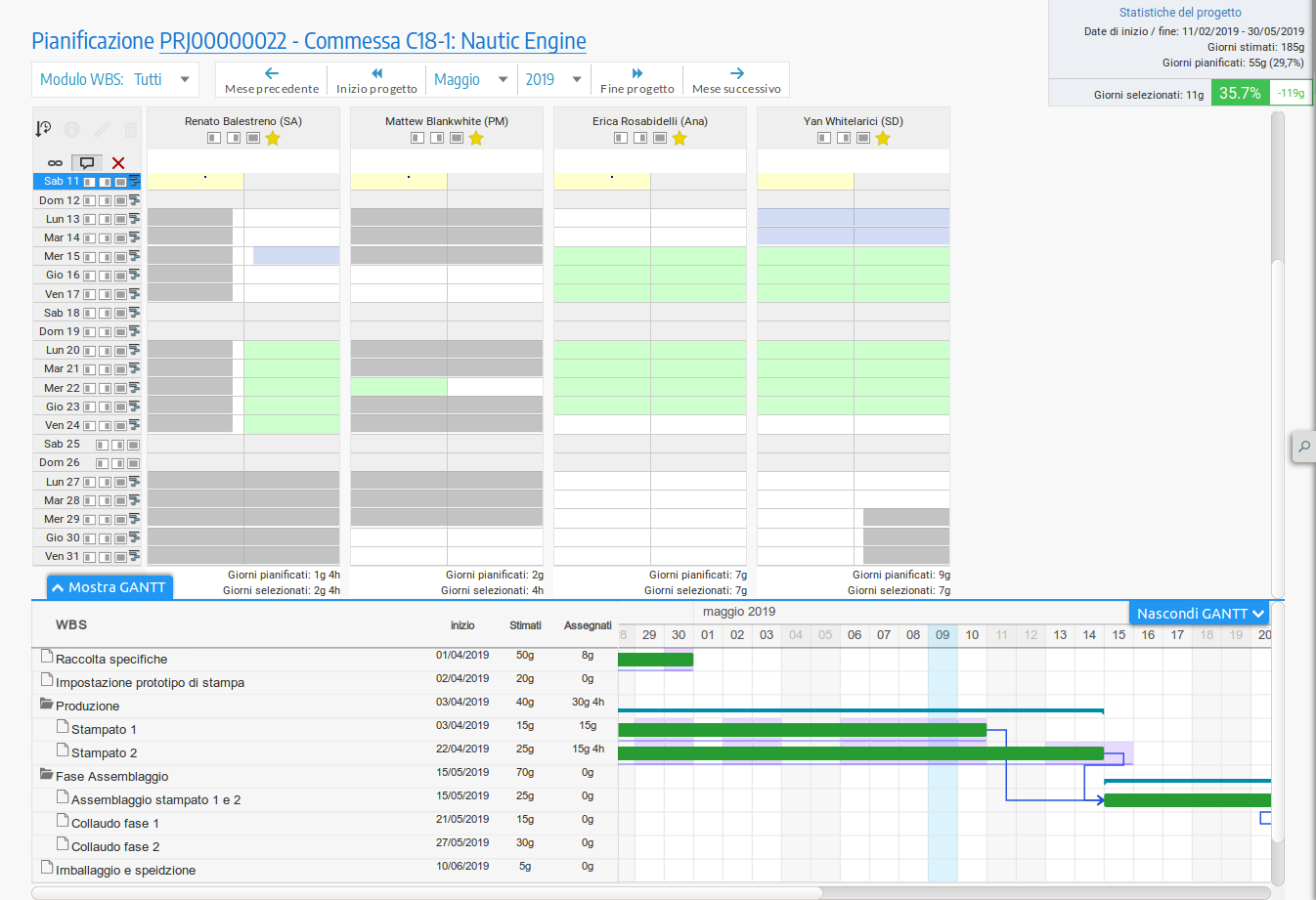Click the chain link icon
The image size is (1316, 900).
[x=55, y=163]
